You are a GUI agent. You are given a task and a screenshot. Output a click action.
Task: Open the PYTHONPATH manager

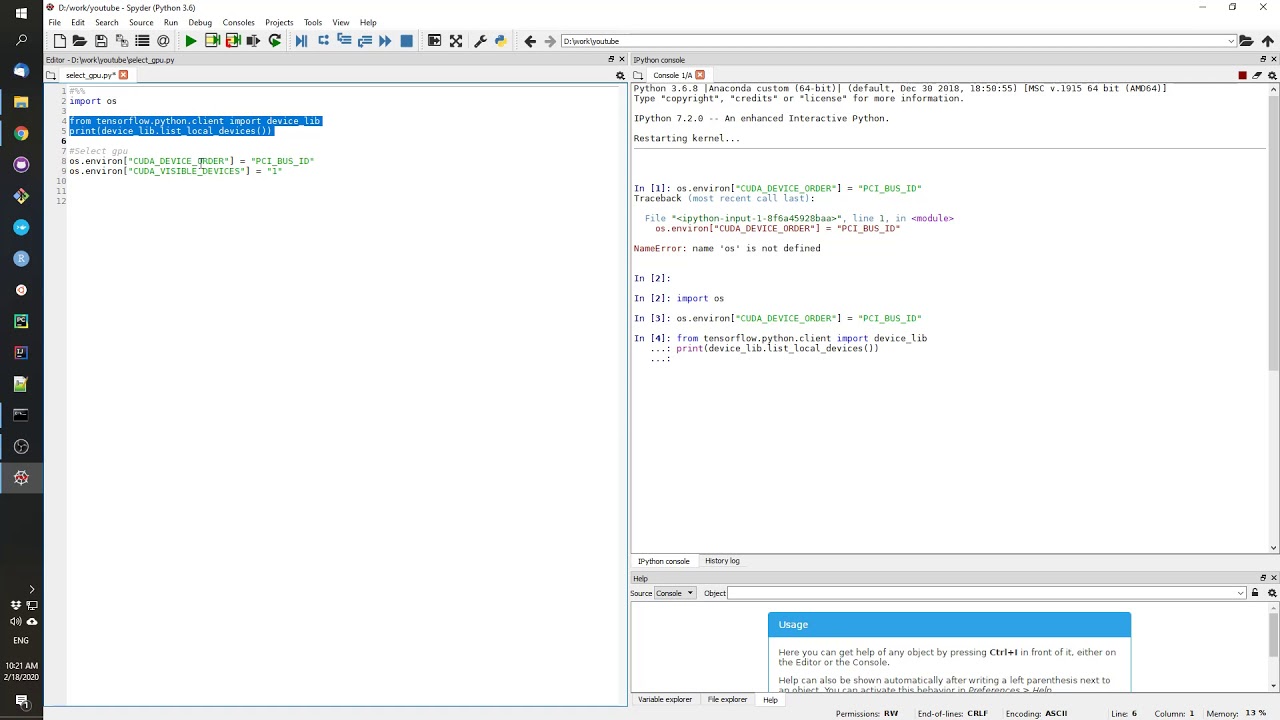[501, 41]
